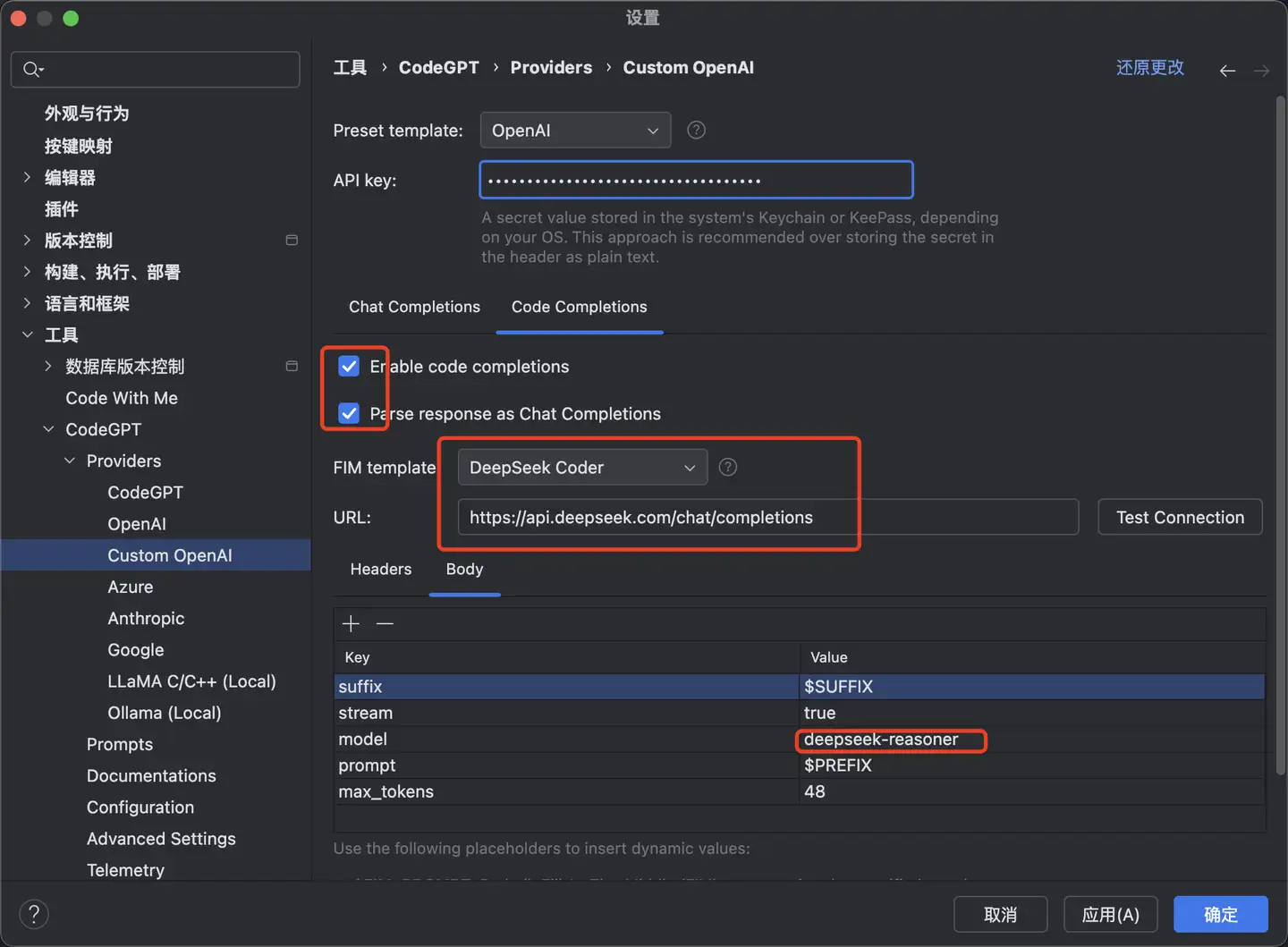Collapse the Providers tree node
This screenshot has height=947, width=1288.
tap(70, 461)
